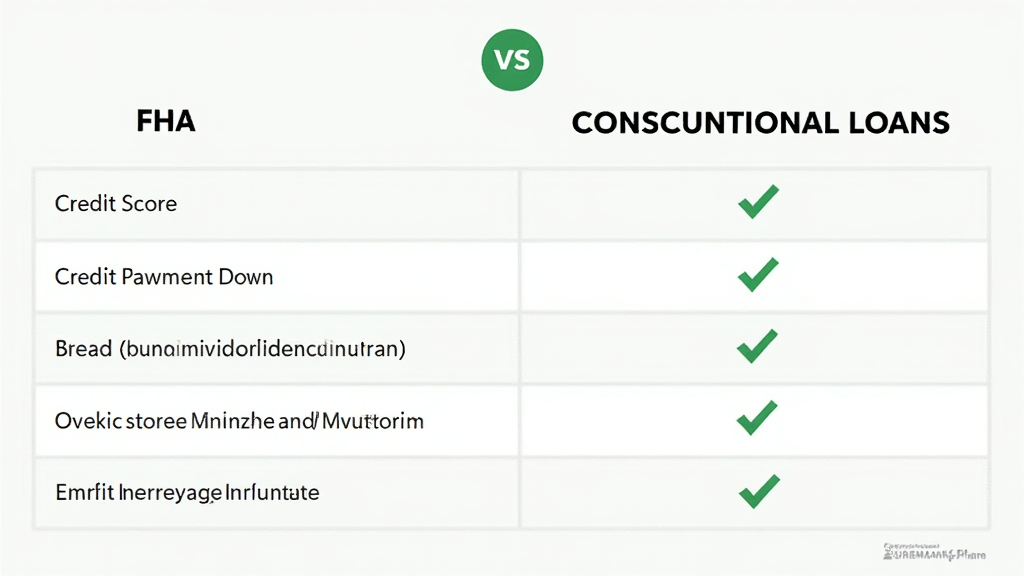Screen dimensions: 1024x576
Task: Click the green VS circle badge
Action: click(511, 59)
